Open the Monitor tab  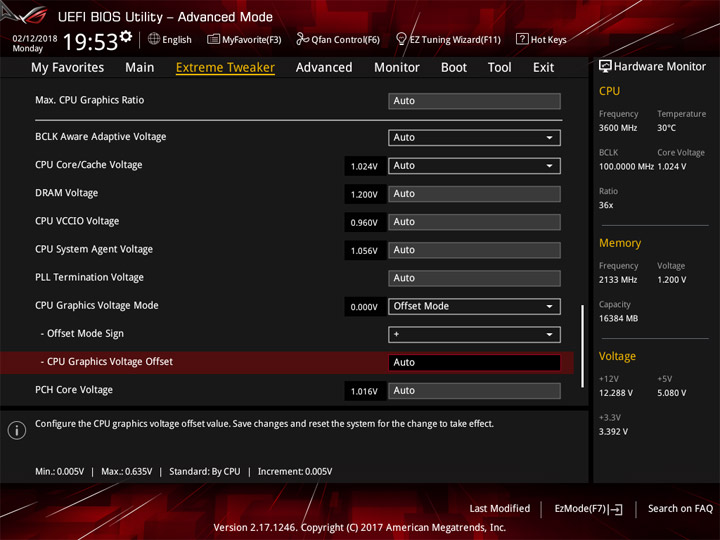(397, 68)
